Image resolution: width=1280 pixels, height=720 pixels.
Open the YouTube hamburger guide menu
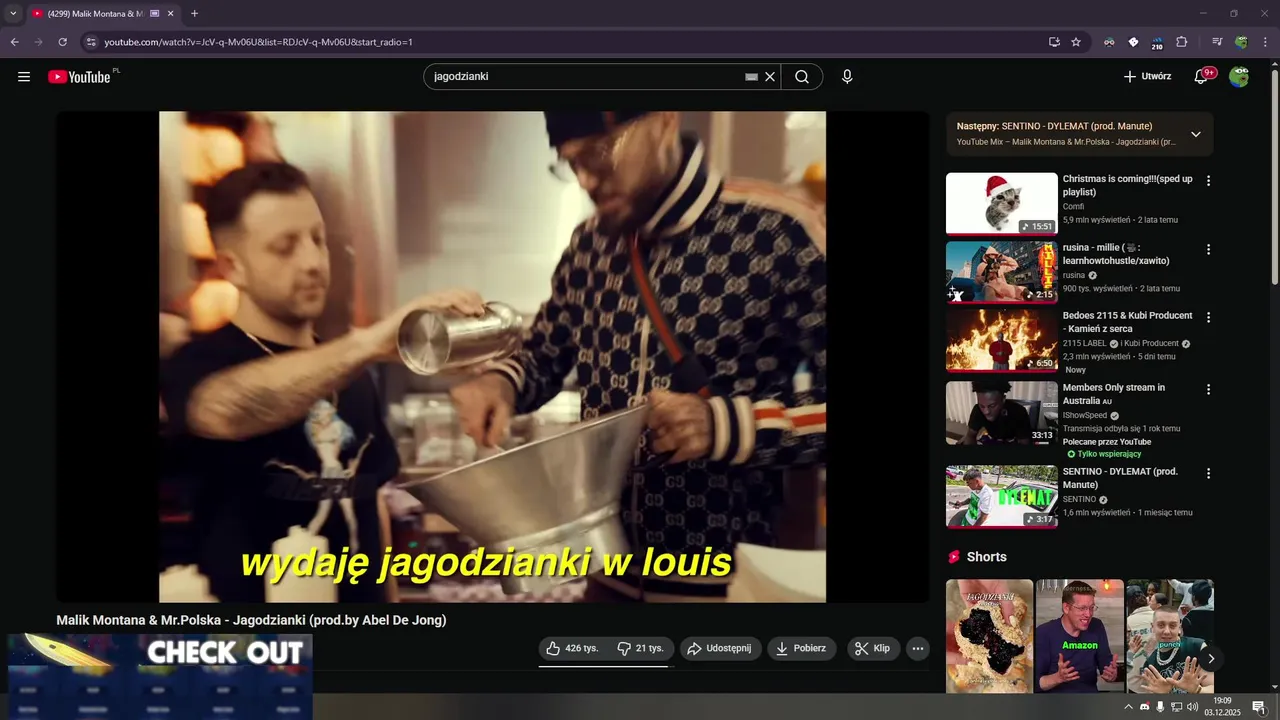(24, 77)
